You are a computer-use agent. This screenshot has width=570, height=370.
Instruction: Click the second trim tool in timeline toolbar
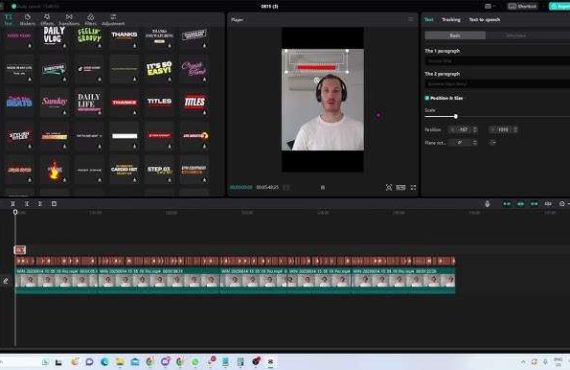coord(27,204)
